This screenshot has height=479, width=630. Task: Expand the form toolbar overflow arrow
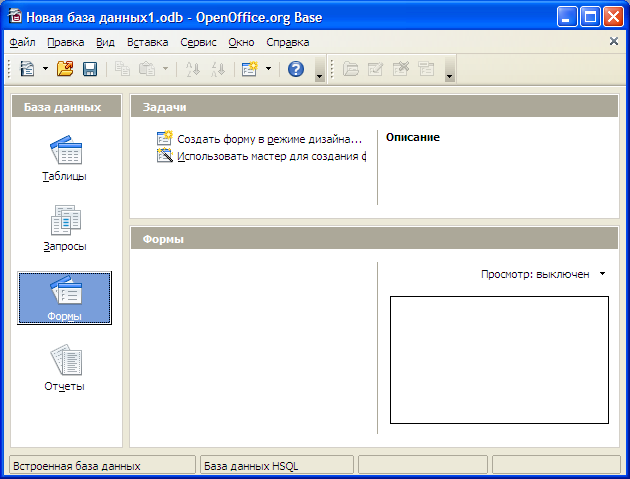coord(450,69)
